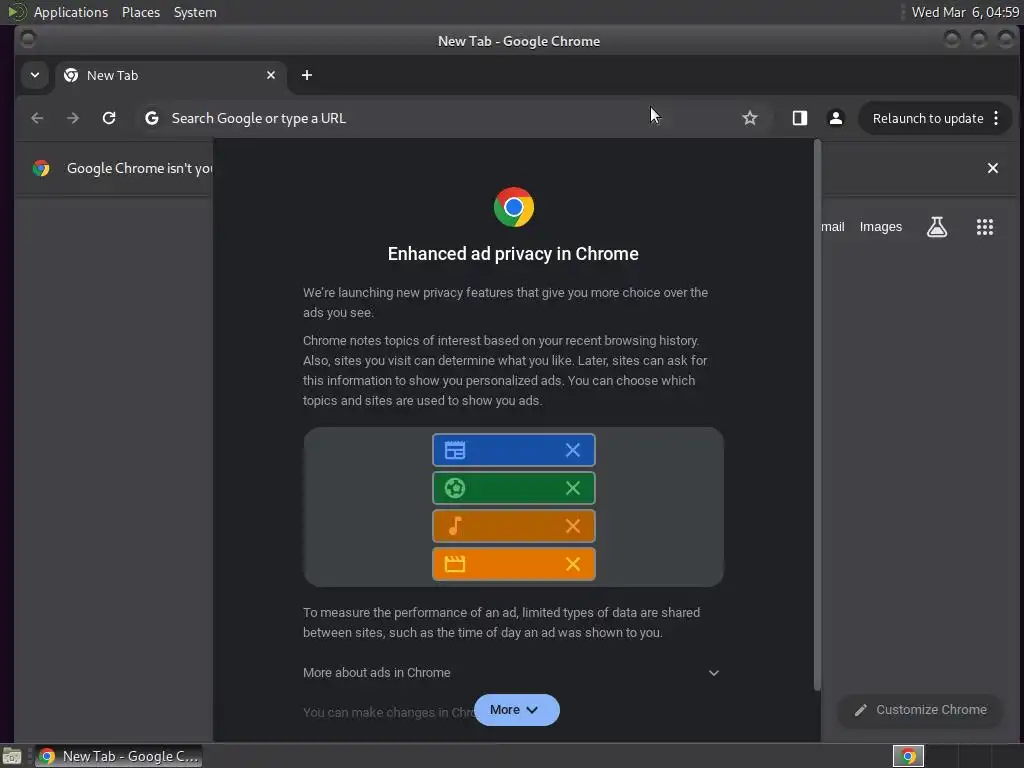Open a new tab with plus icon
This screenshot has width=1024, height=768.
(307, 75)
